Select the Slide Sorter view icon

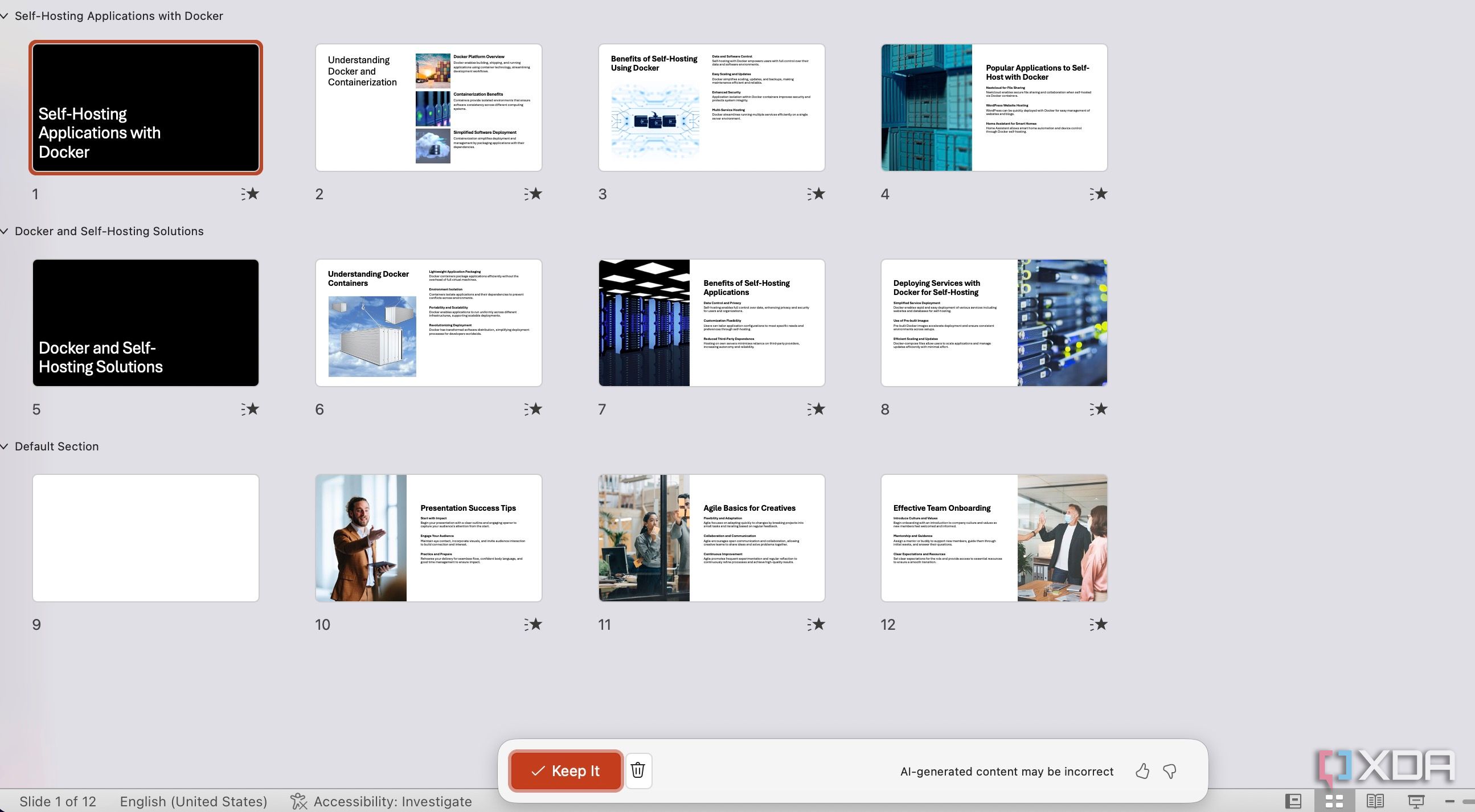coord(1334,801)
